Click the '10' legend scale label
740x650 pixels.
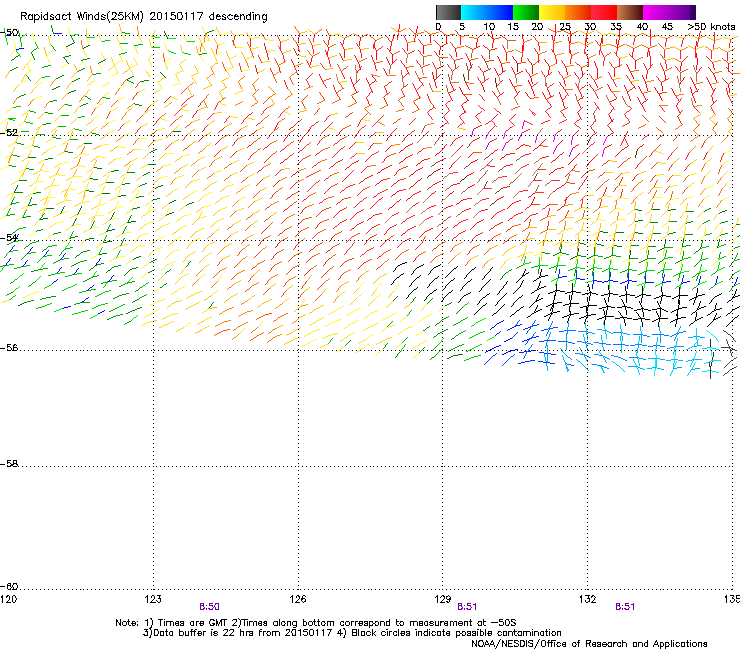(x=489, y=27)
